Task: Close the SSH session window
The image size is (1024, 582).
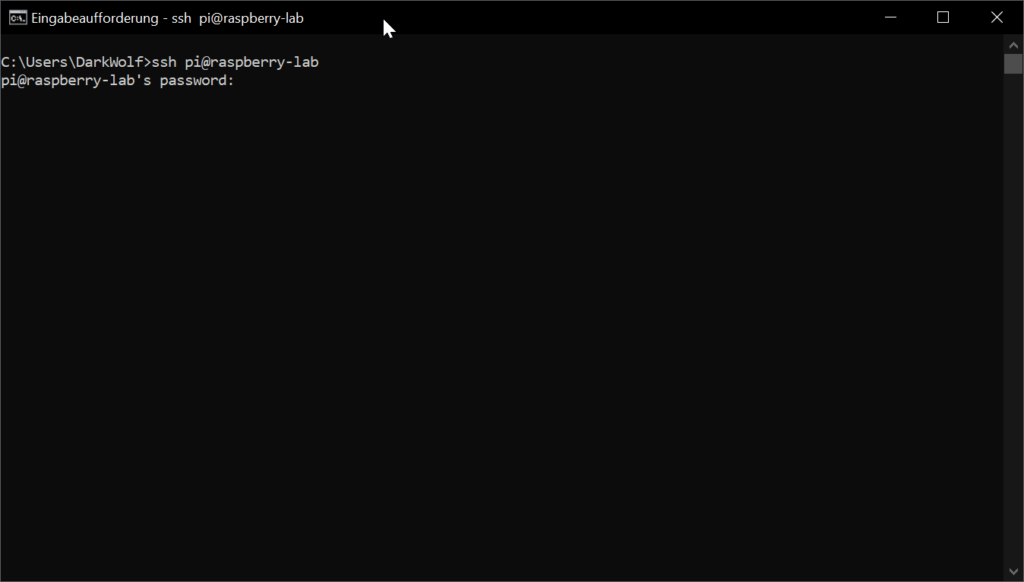Action: pos(996,17)
